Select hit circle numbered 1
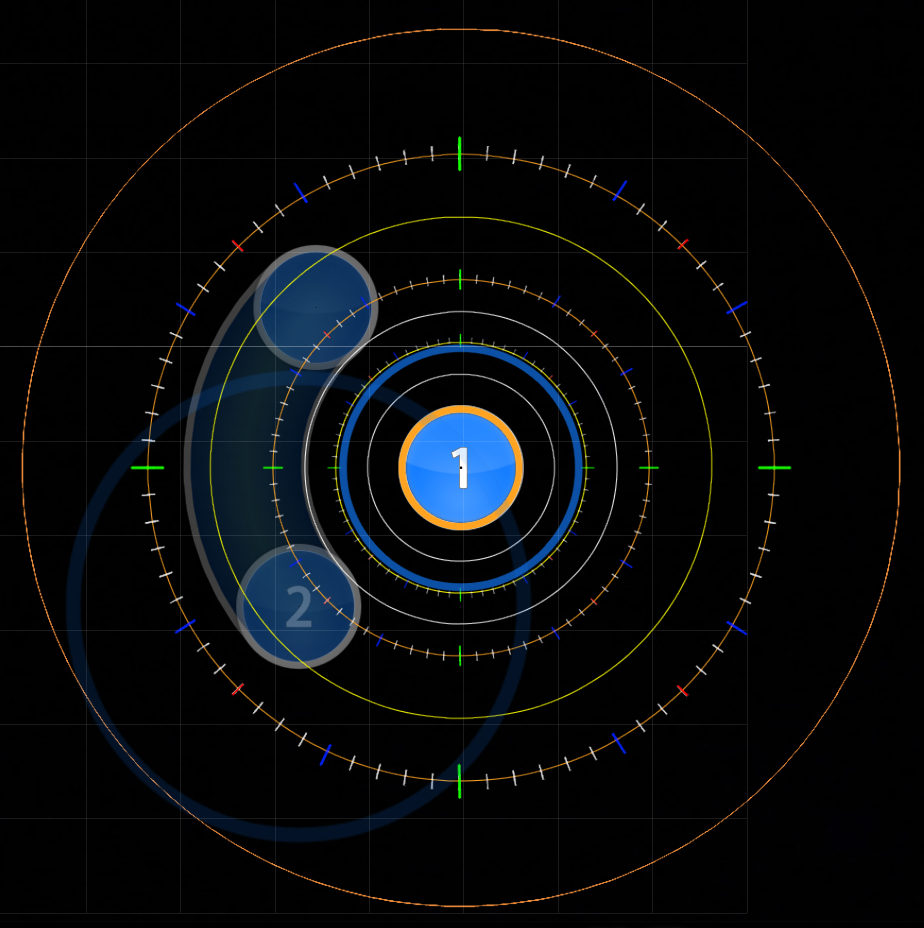This screenshot has height=928, width=924. point(461,468)
